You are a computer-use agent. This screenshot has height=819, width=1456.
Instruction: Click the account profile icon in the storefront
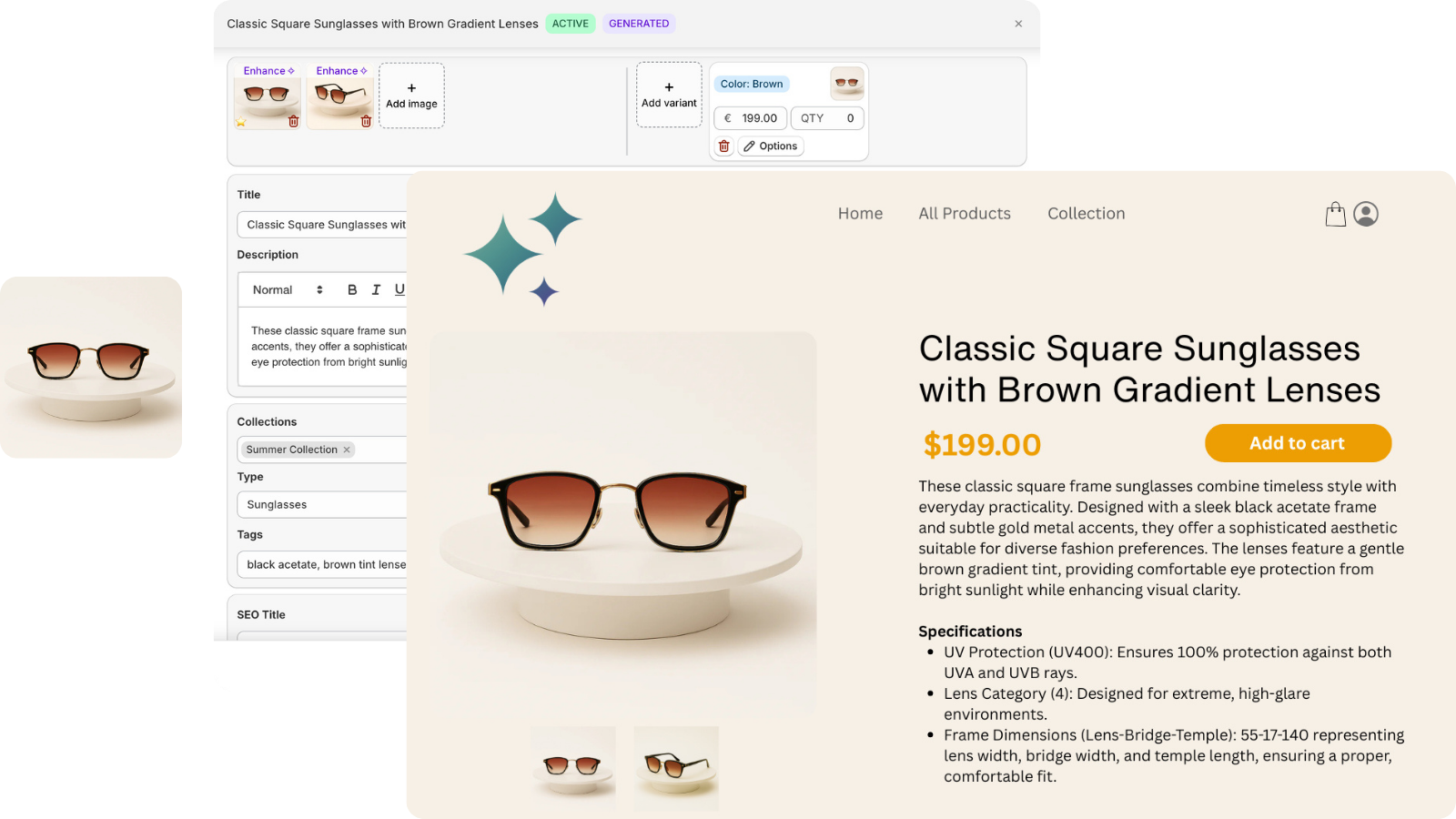(1366, 213)
